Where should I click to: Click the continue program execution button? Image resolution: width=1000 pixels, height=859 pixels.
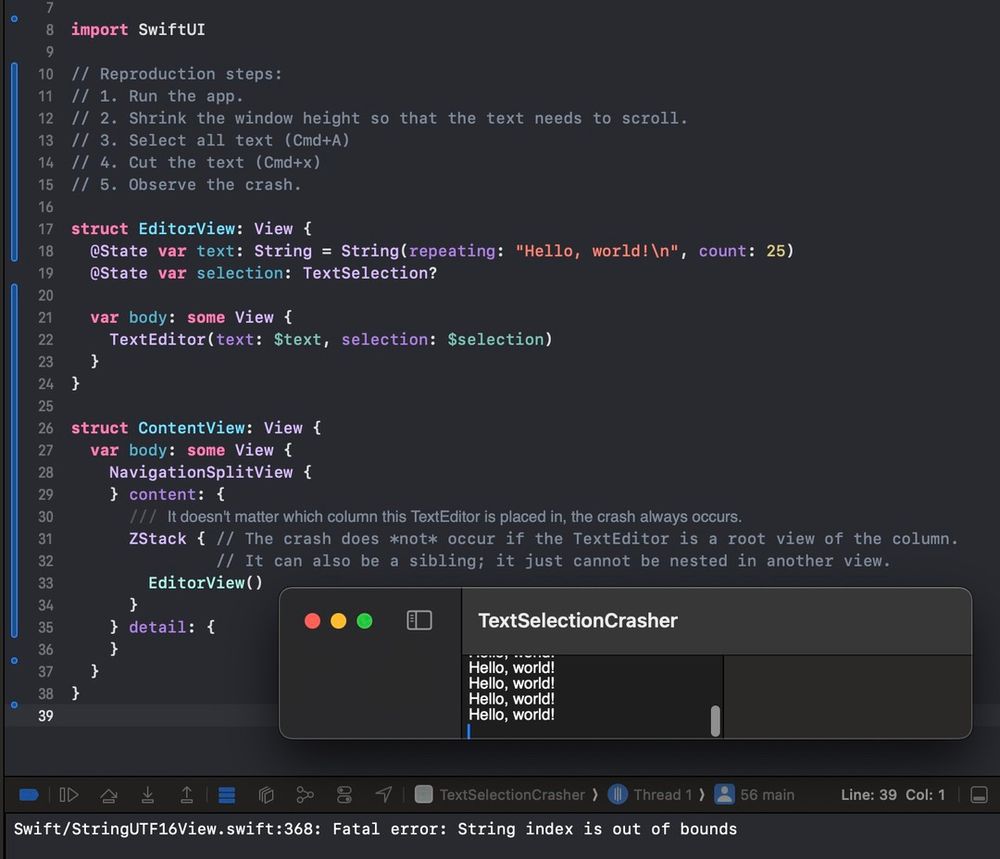tap(69, 795)
